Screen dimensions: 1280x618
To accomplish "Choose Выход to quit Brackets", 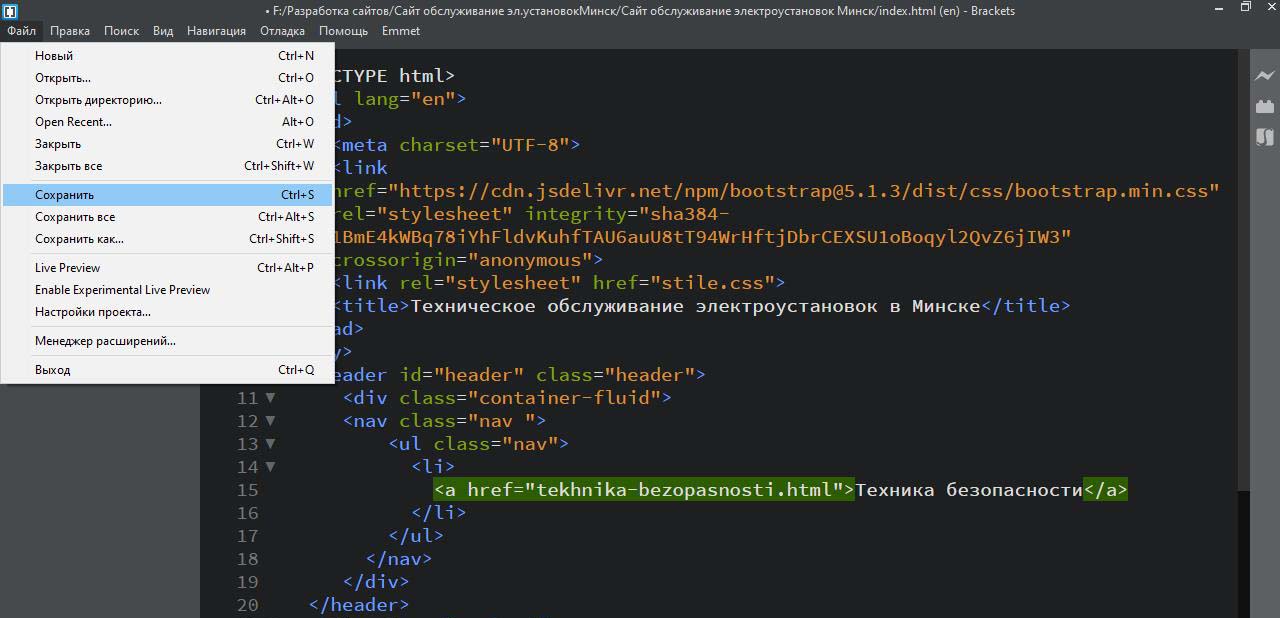I will 52,370.
